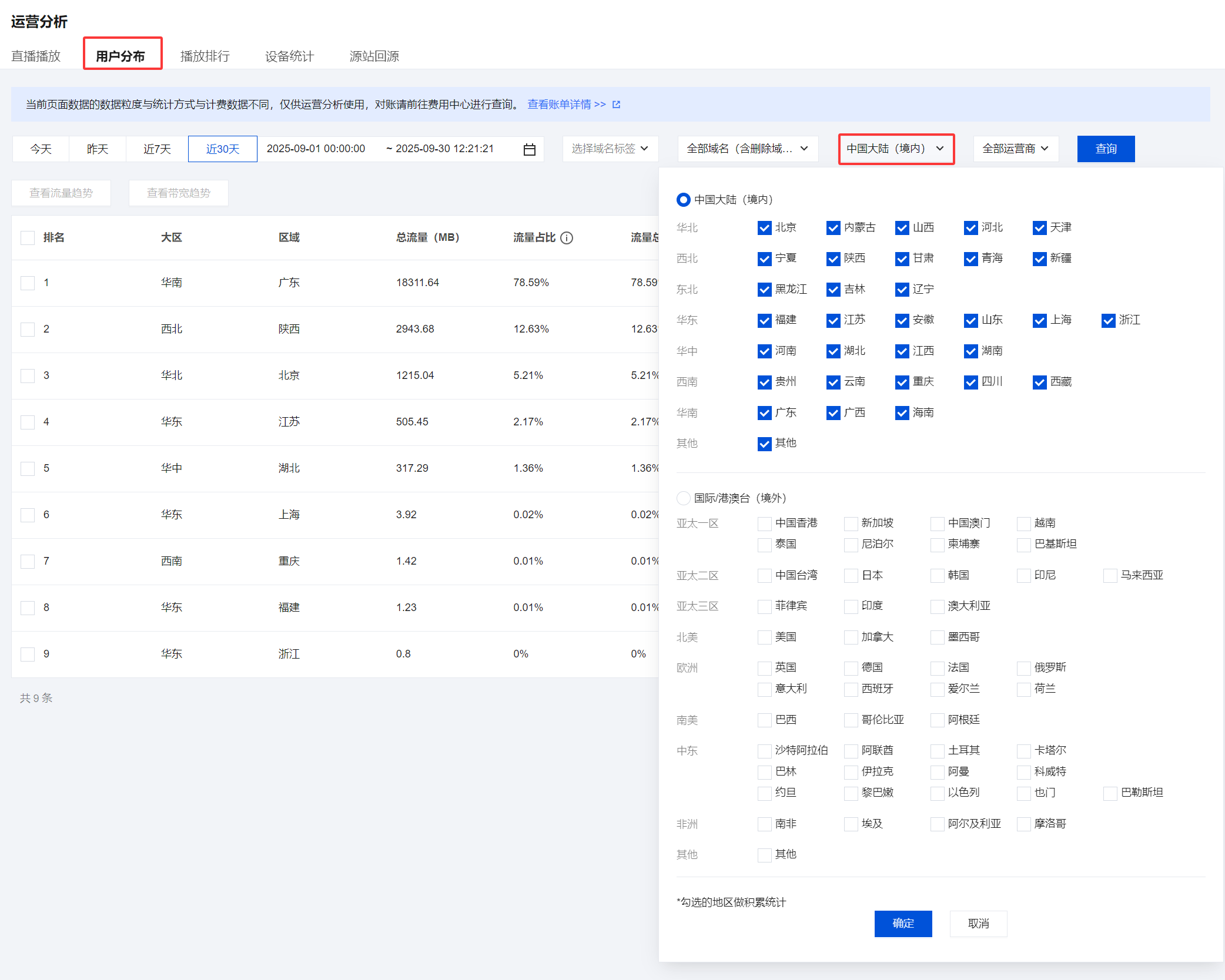1225x980 pixels.
Task: Expand the 全部域名 domain dropdown
Action: (747, 149)
